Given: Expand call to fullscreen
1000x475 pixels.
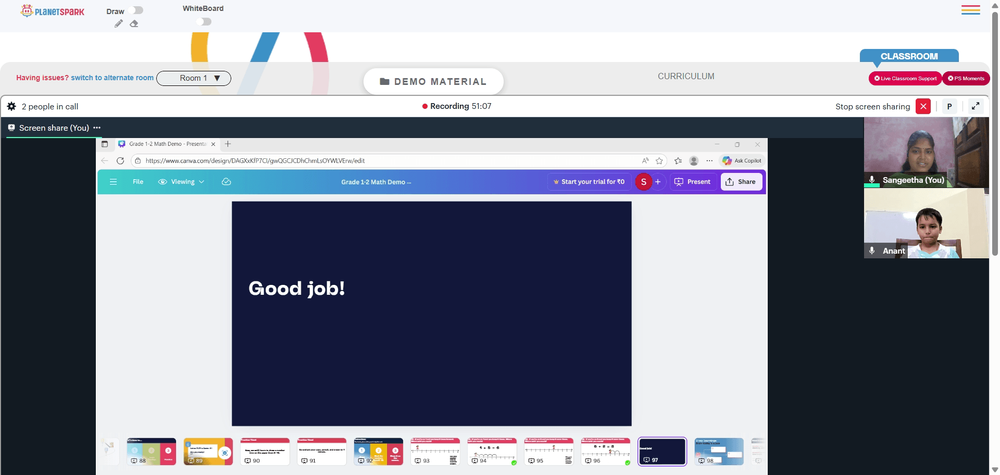Looking at the screenshot, I should (x=975, y=106).
